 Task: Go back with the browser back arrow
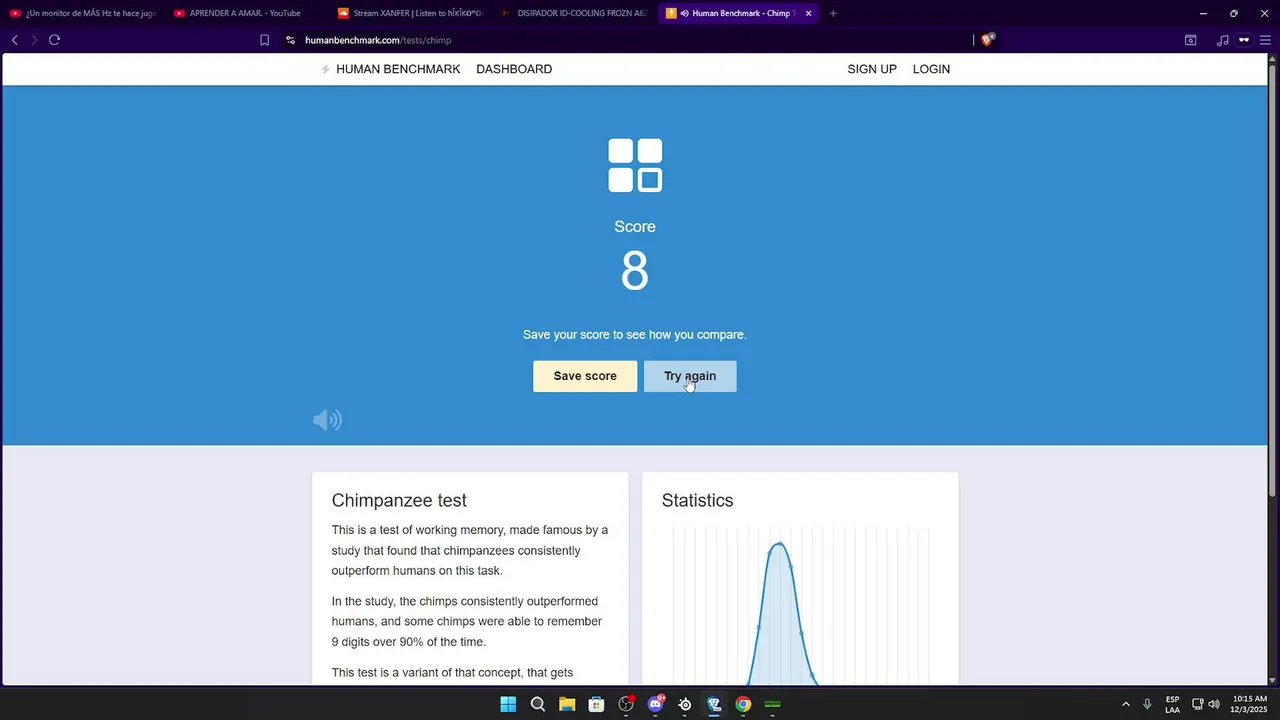[14, 40]
